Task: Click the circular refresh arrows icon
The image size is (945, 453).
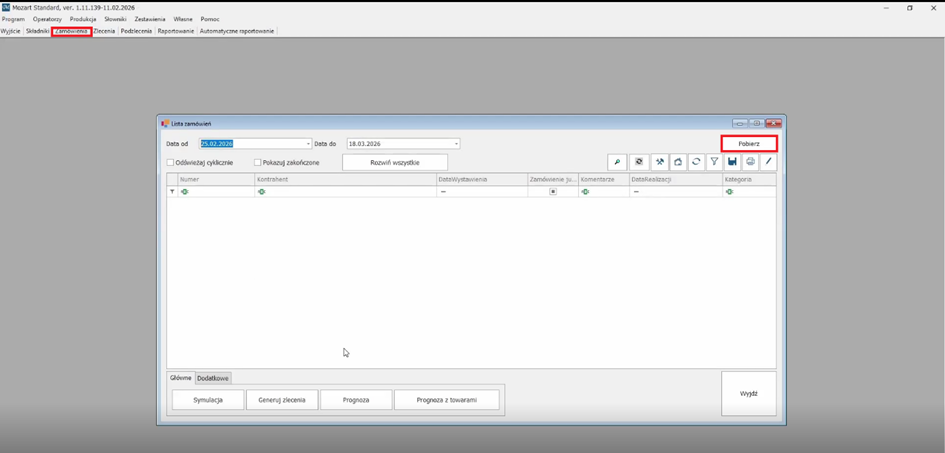Action: pyautogui.click(x=696, y=162)
